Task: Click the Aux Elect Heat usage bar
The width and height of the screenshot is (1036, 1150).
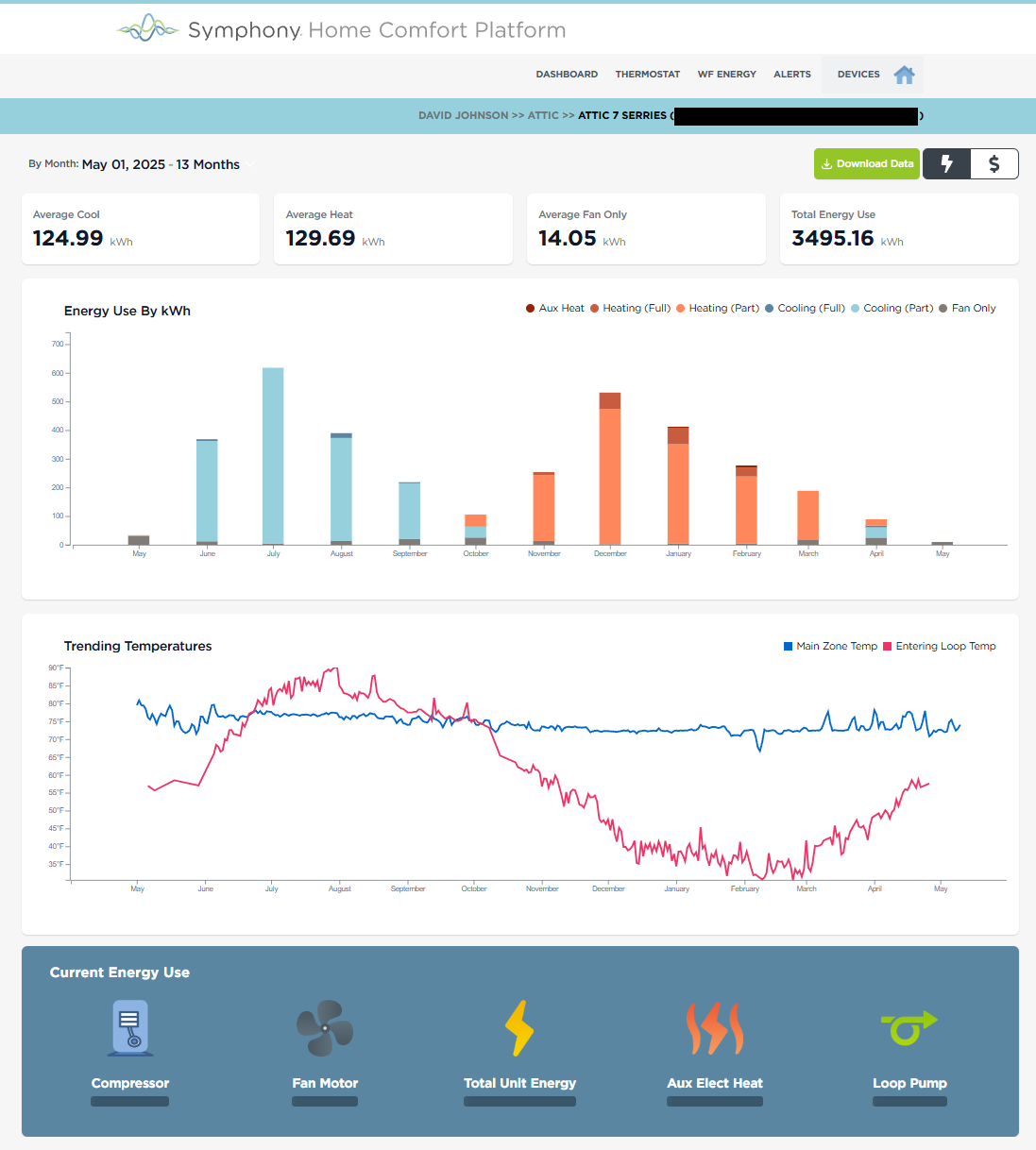Action: [715, 1101]
